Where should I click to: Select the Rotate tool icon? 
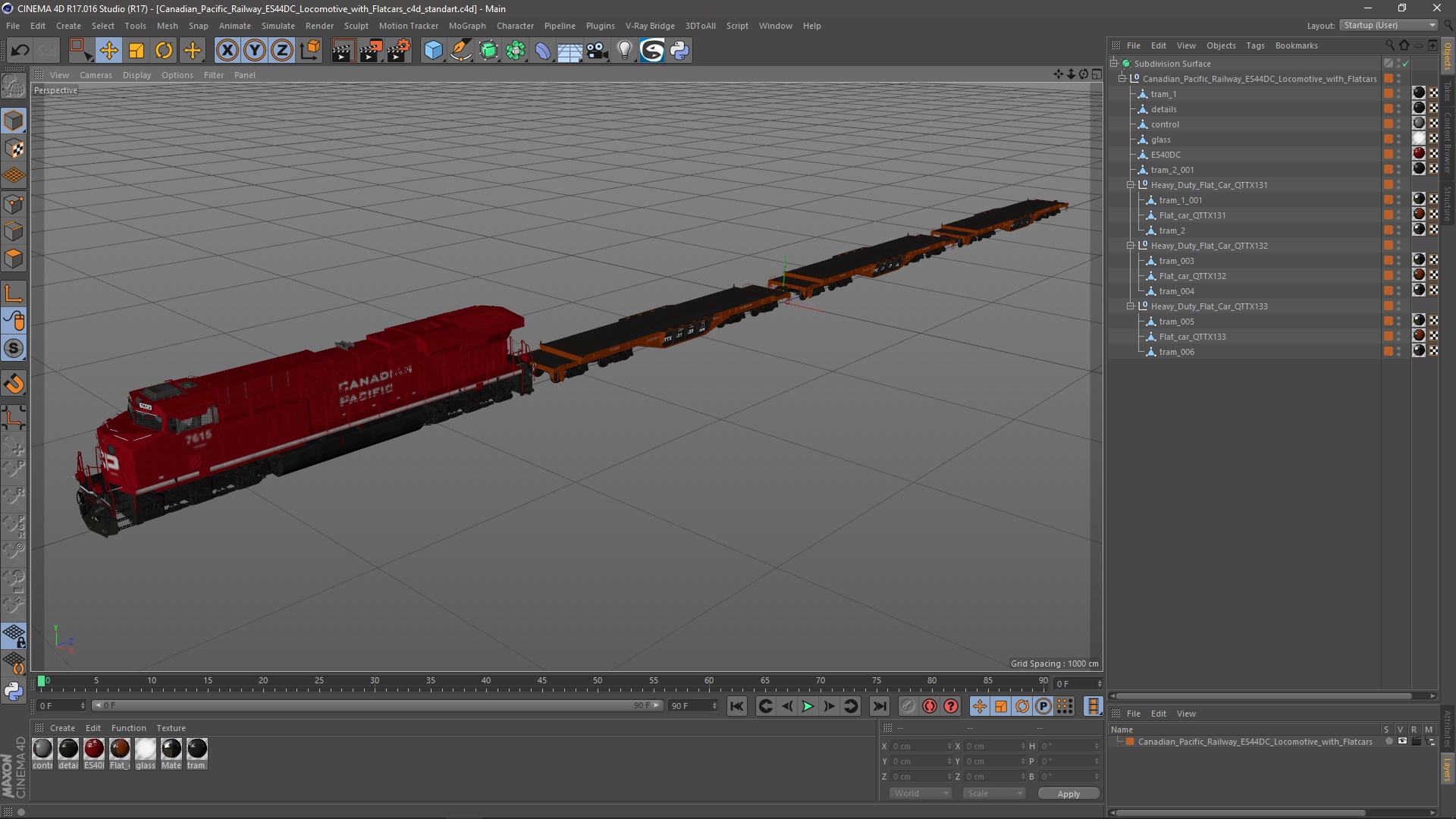[164, 51]
